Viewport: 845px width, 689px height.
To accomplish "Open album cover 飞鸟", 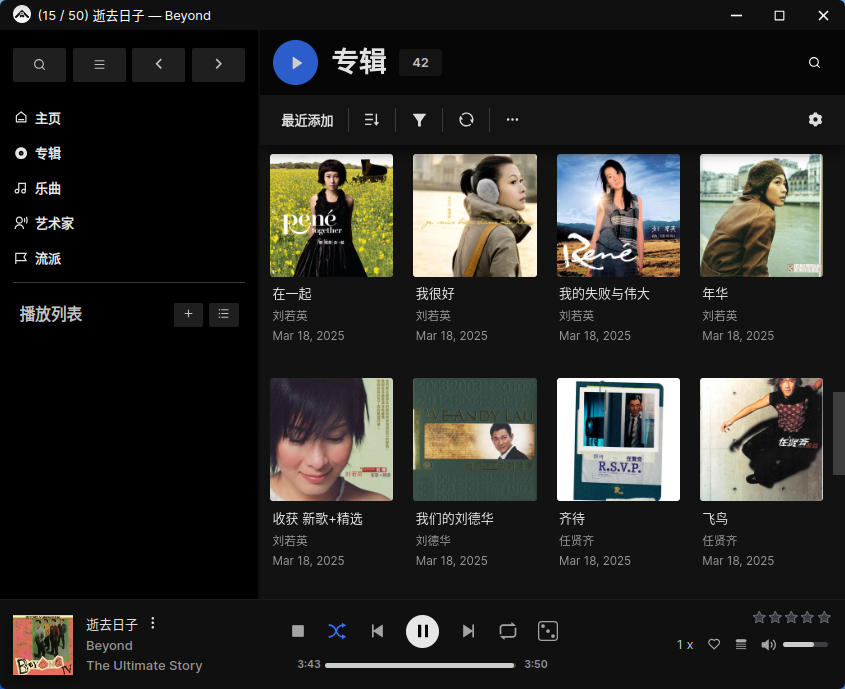I will 761,440.
